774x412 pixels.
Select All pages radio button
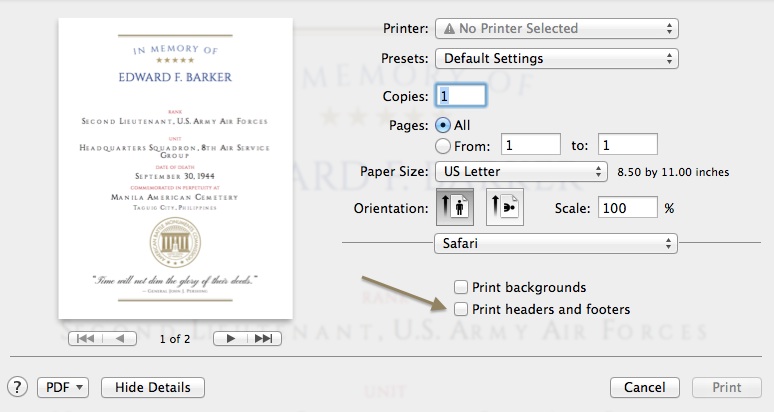[x=444, y=126]
